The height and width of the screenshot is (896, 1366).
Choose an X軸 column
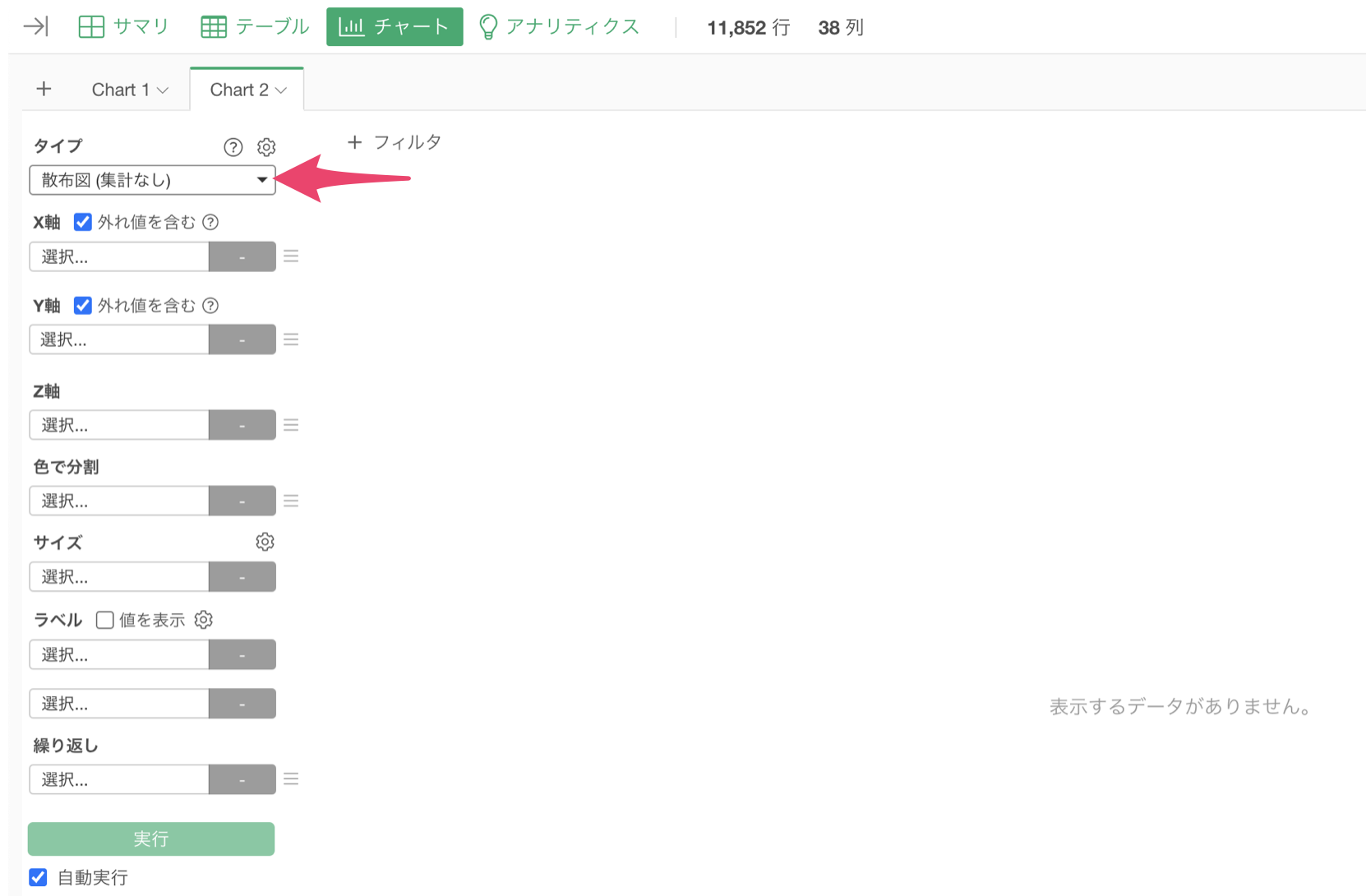(119, 256)
